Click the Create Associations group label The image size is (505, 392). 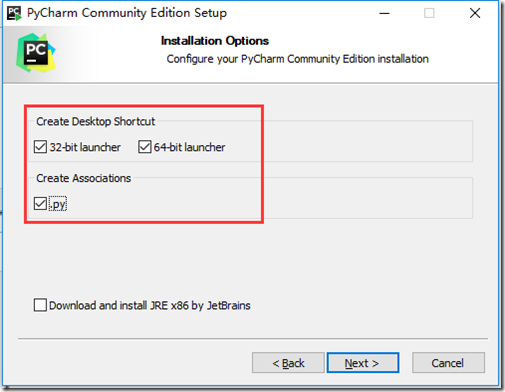coord(83,178)
